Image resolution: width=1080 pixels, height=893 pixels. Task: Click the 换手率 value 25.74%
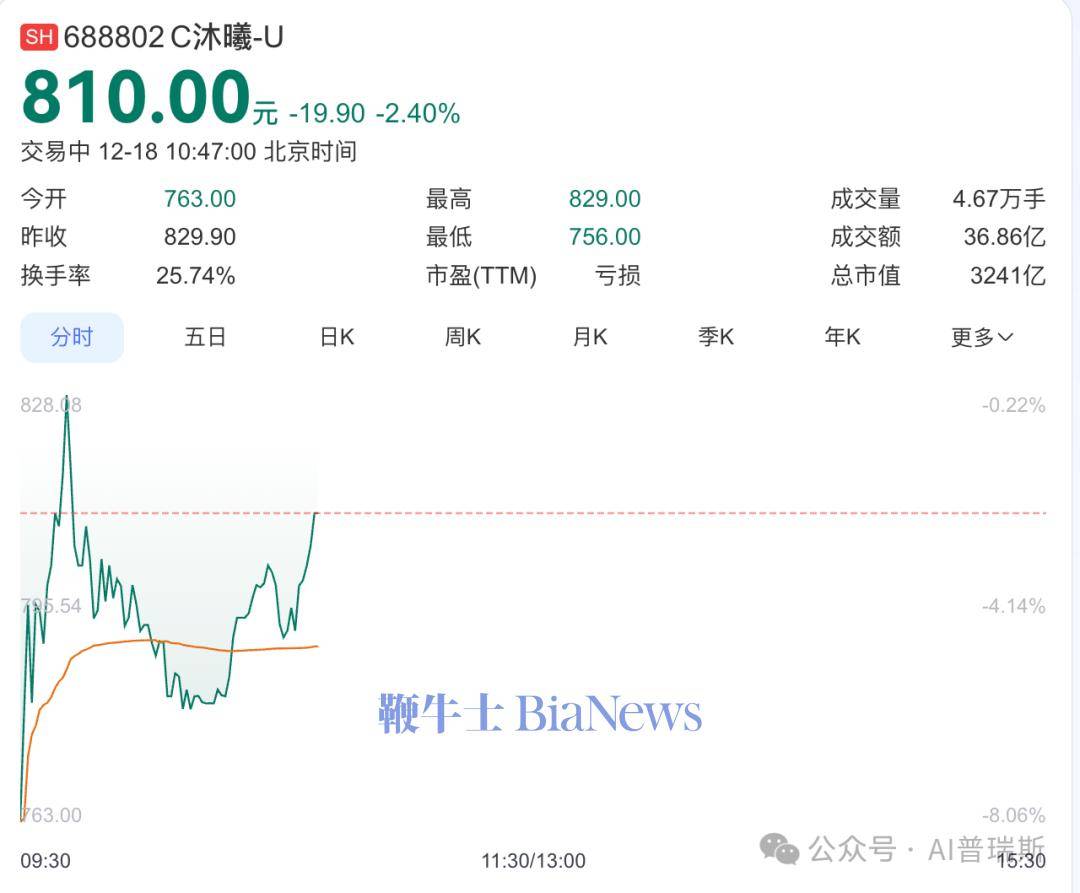pos(196,276)
